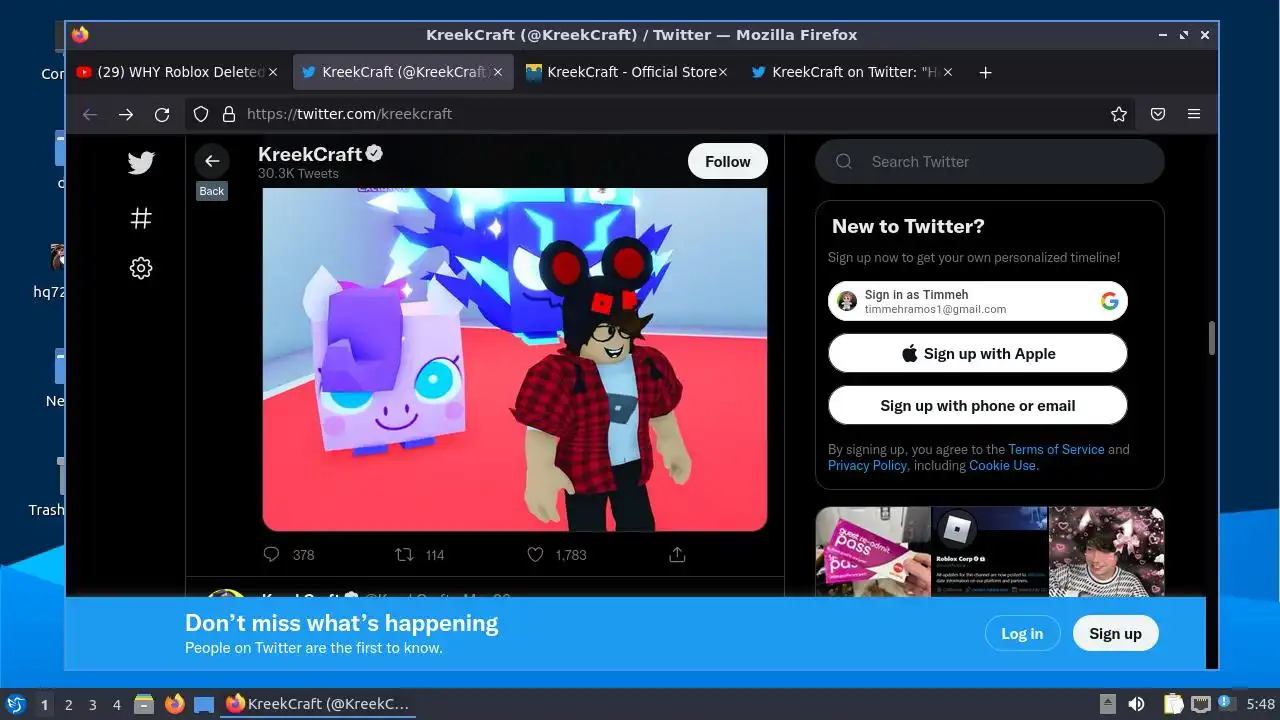Switch to workspace 4 in taskbar
Screen dimensions: 1280x720
(116, 704)
